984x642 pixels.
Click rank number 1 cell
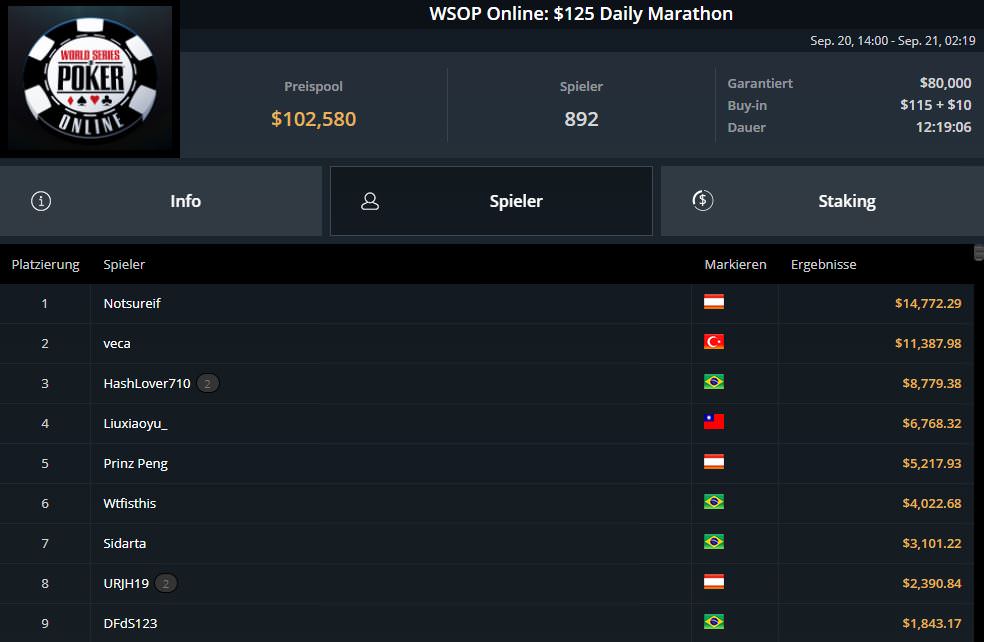coord(45,304)
